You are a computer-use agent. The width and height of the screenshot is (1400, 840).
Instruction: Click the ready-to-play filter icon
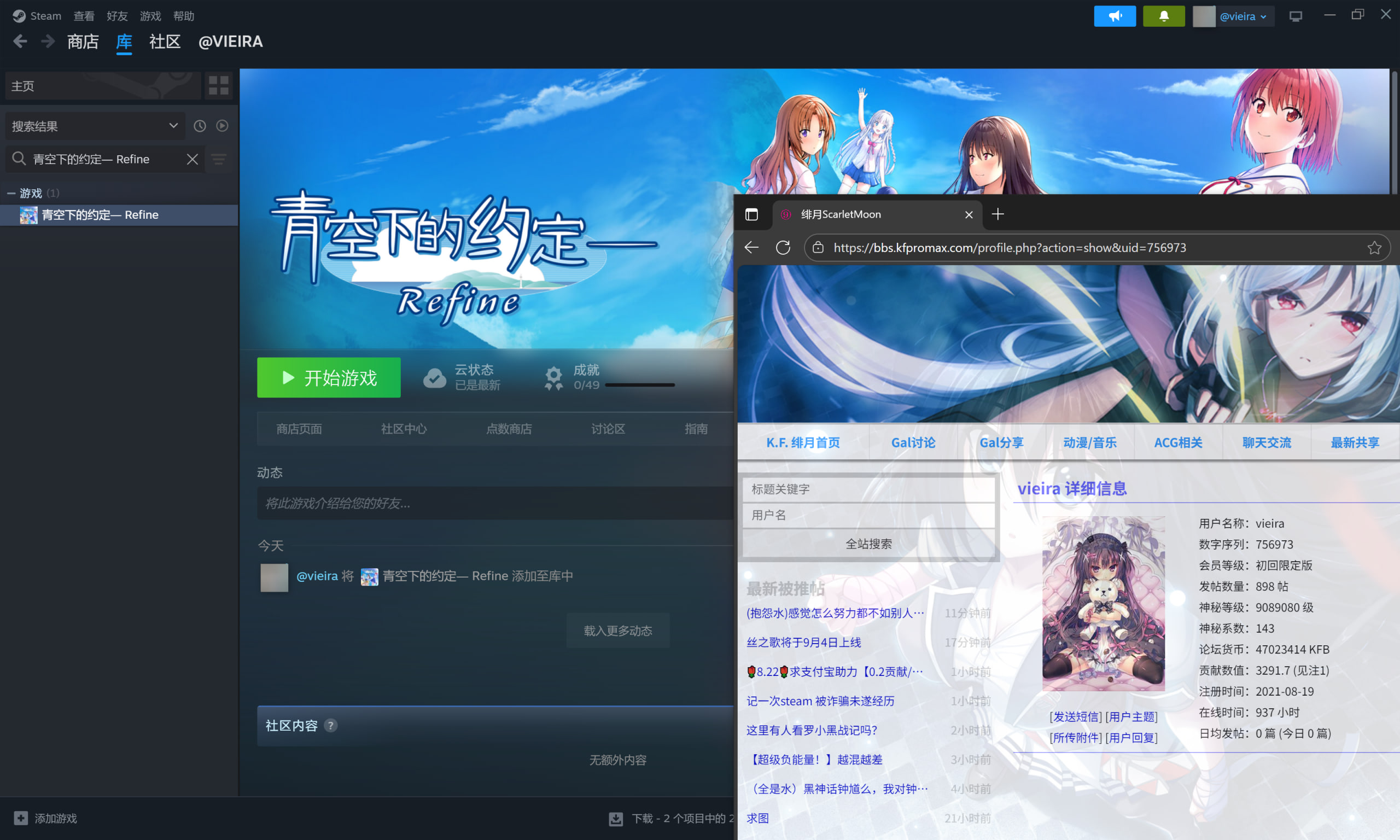point(223,126)
